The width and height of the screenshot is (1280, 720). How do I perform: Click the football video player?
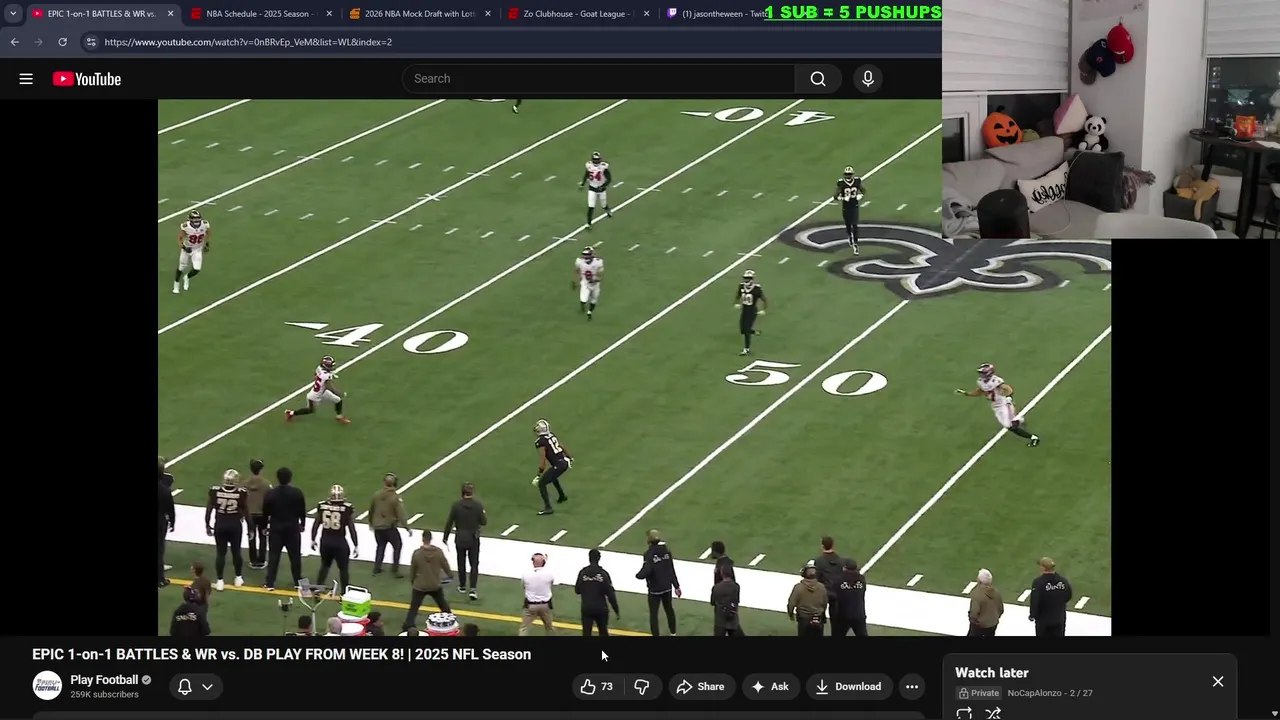coord(634,367)
